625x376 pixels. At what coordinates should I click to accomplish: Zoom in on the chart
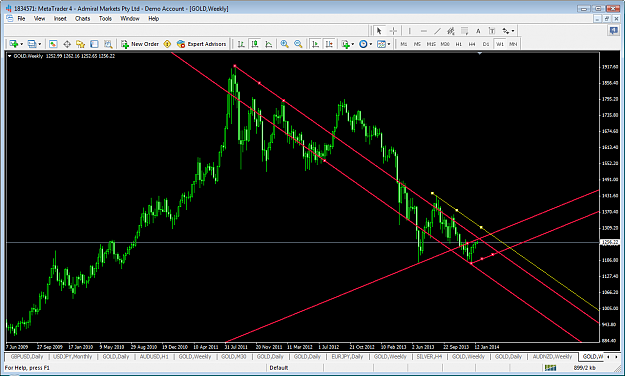pyautogui.click(x=285, y=44)
